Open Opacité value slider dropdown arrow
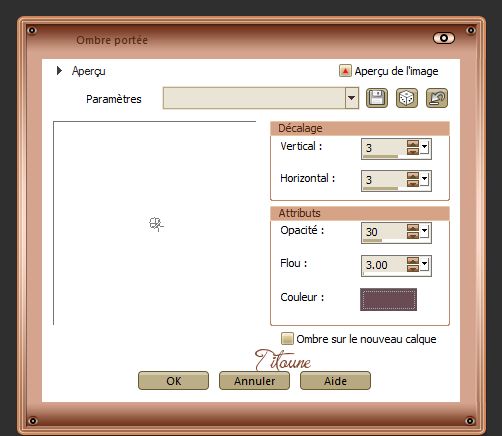This screenshot has height=436, width=502. pos(424,231)
